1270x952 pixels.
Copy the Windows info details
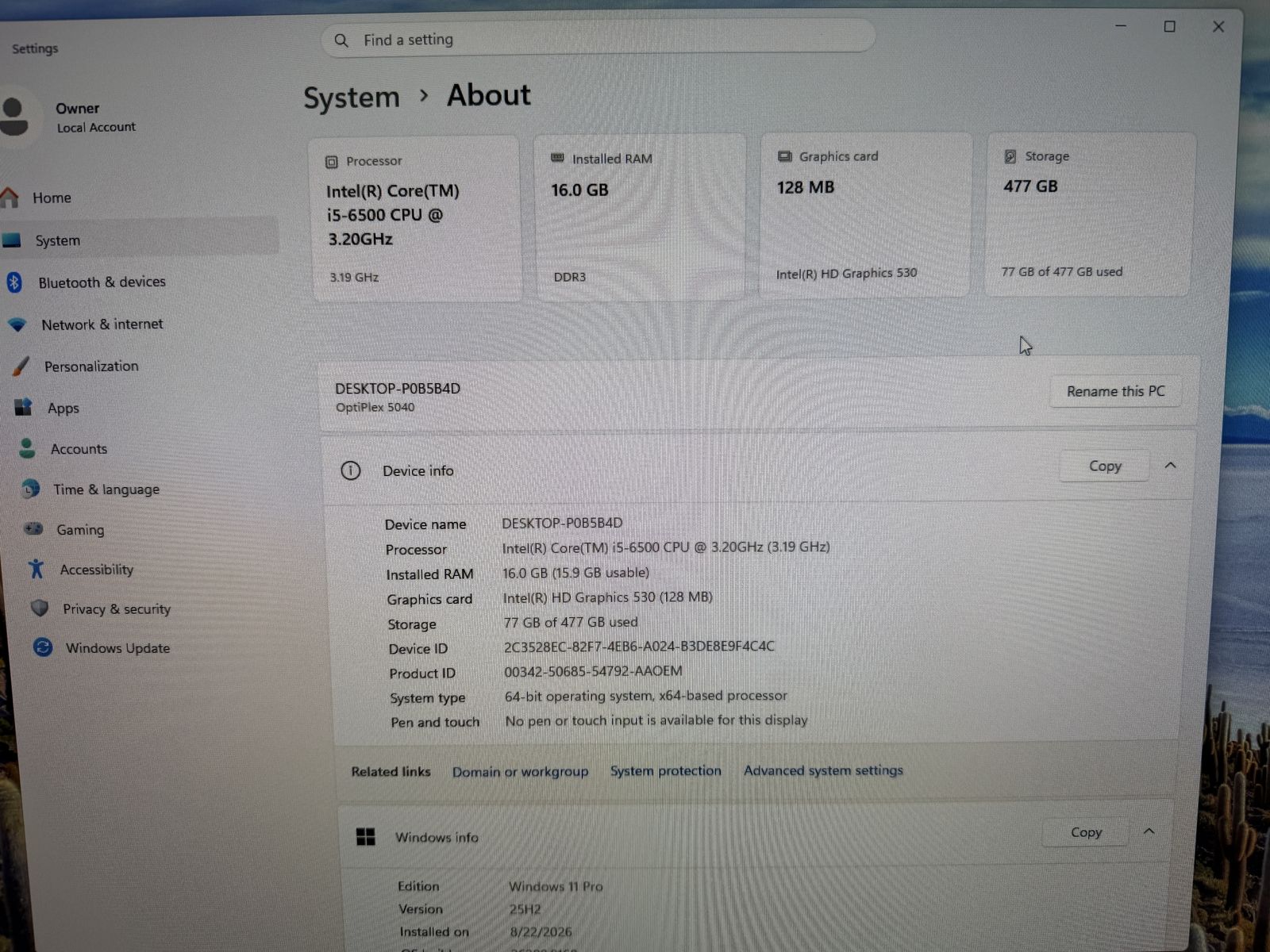click(x=1086, y=832)
